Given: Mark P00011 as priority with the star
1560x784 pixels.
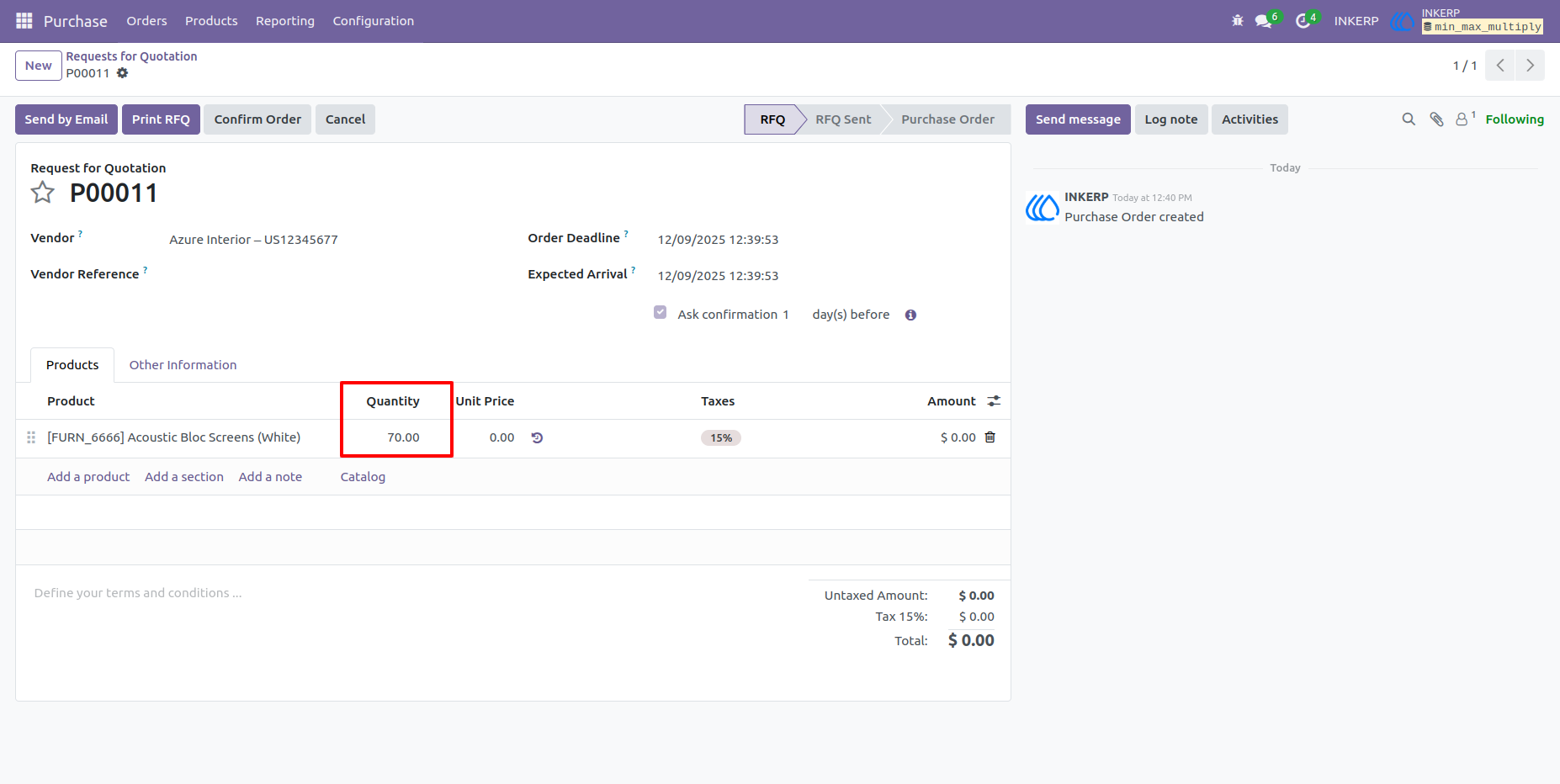Looking at the screenshot, I should tap(43, 193).
